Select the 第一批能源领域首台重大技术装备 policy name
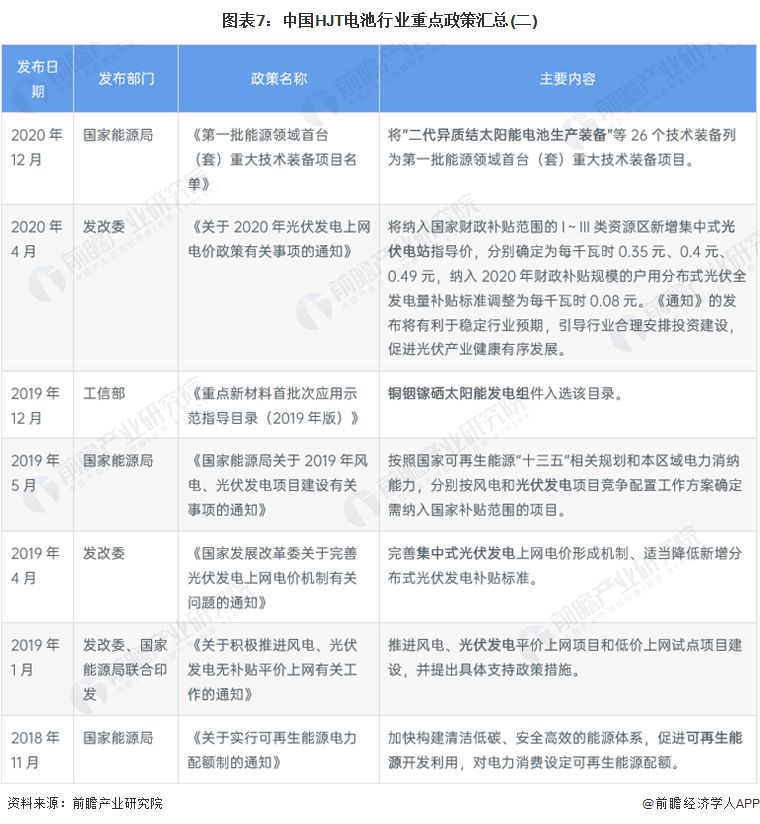760x824 pixels. click(x=273, y=159)
